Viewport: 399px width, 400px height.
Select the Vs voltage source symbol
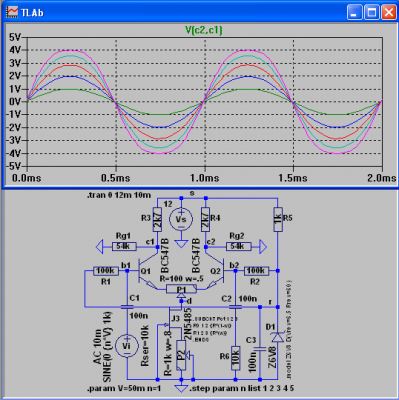181,219
